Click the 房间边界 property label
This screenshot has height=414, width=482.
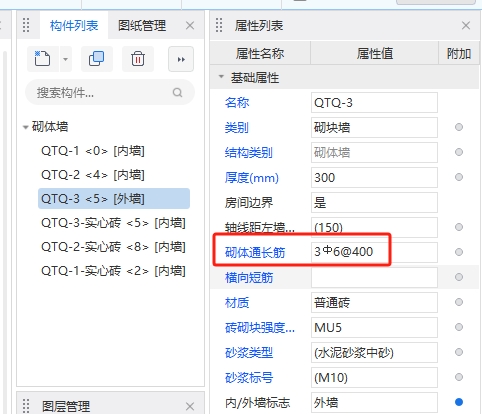point(249,203)
